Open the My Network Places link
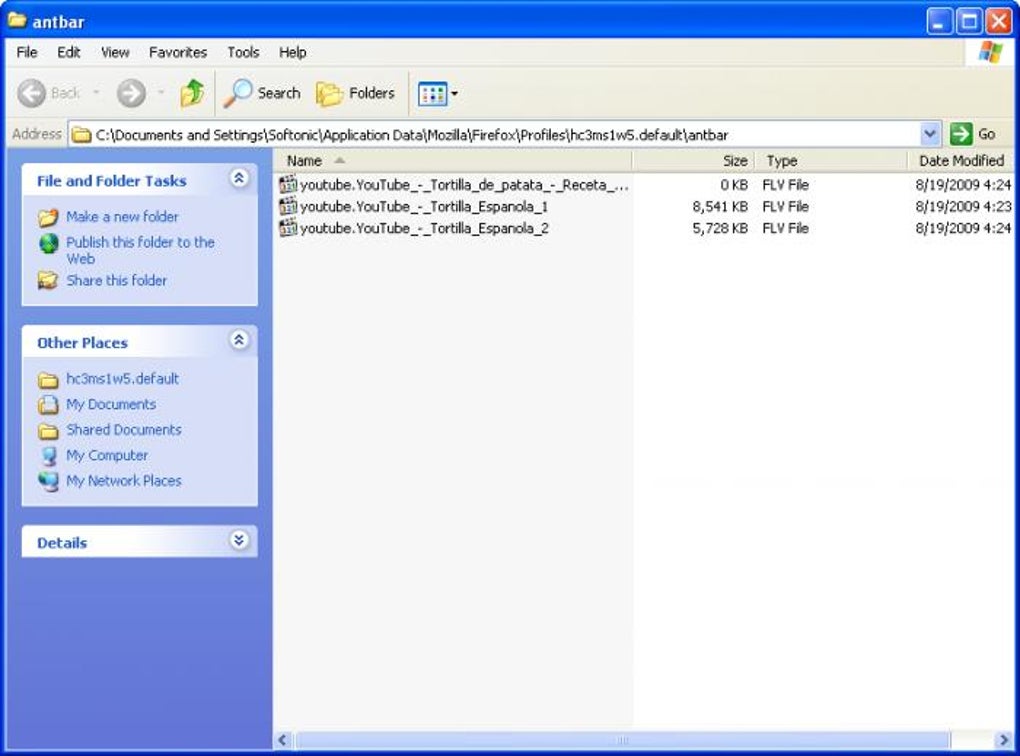 click(124, 480)
